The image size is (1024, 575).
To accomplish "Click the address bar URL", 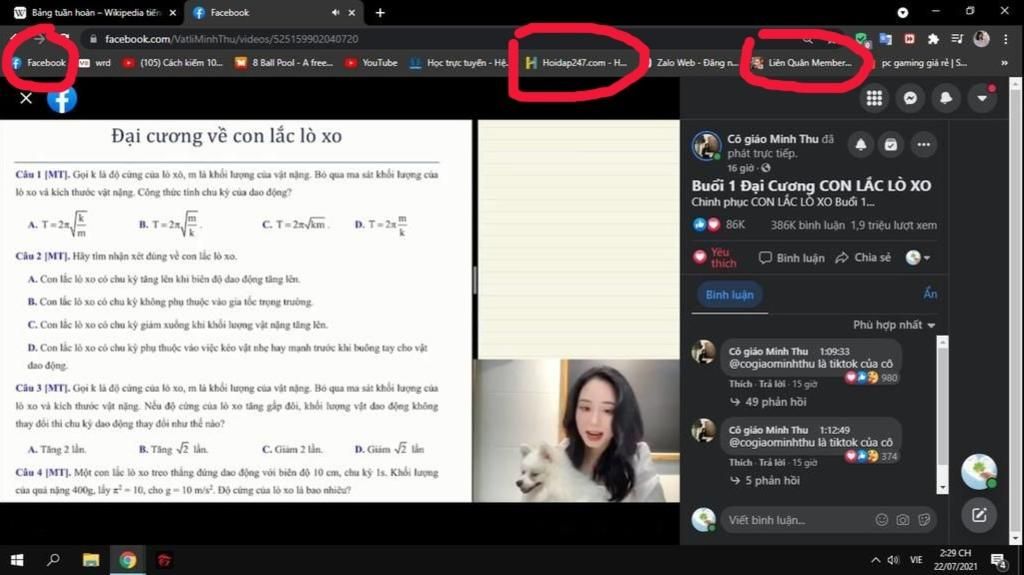I will [x=231, y=39].
